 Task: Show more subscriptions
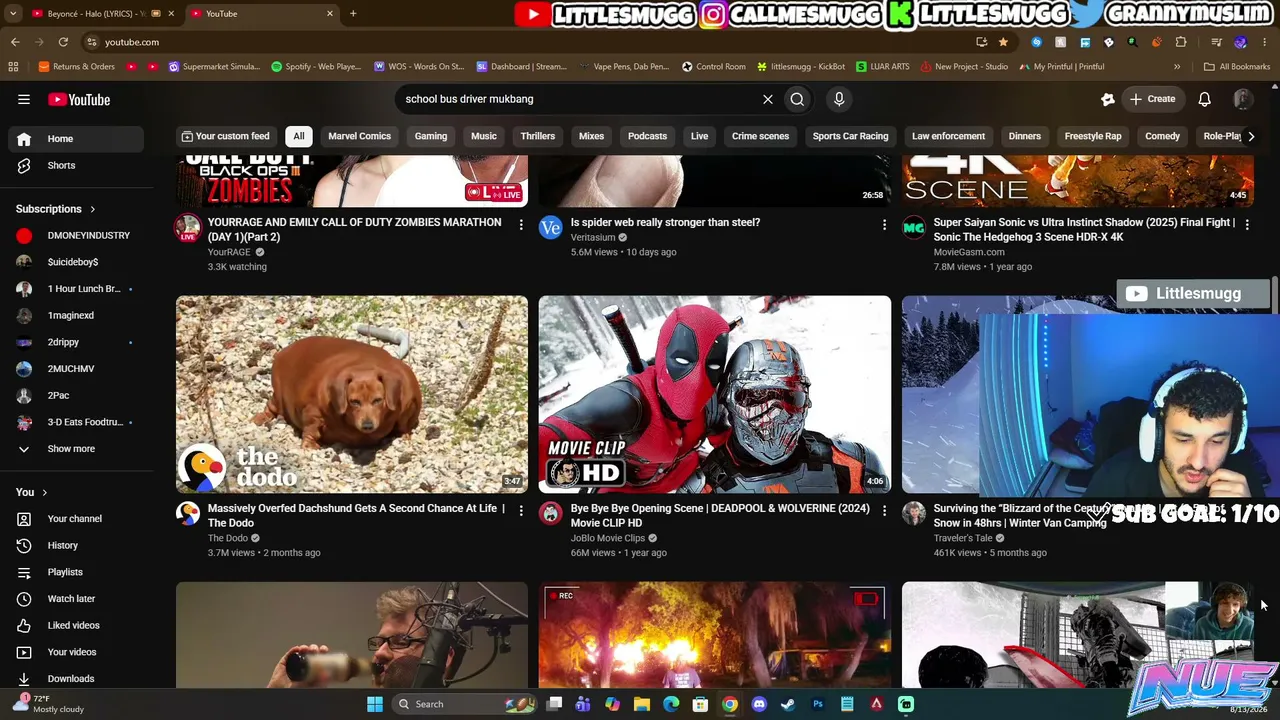[77, 449]
